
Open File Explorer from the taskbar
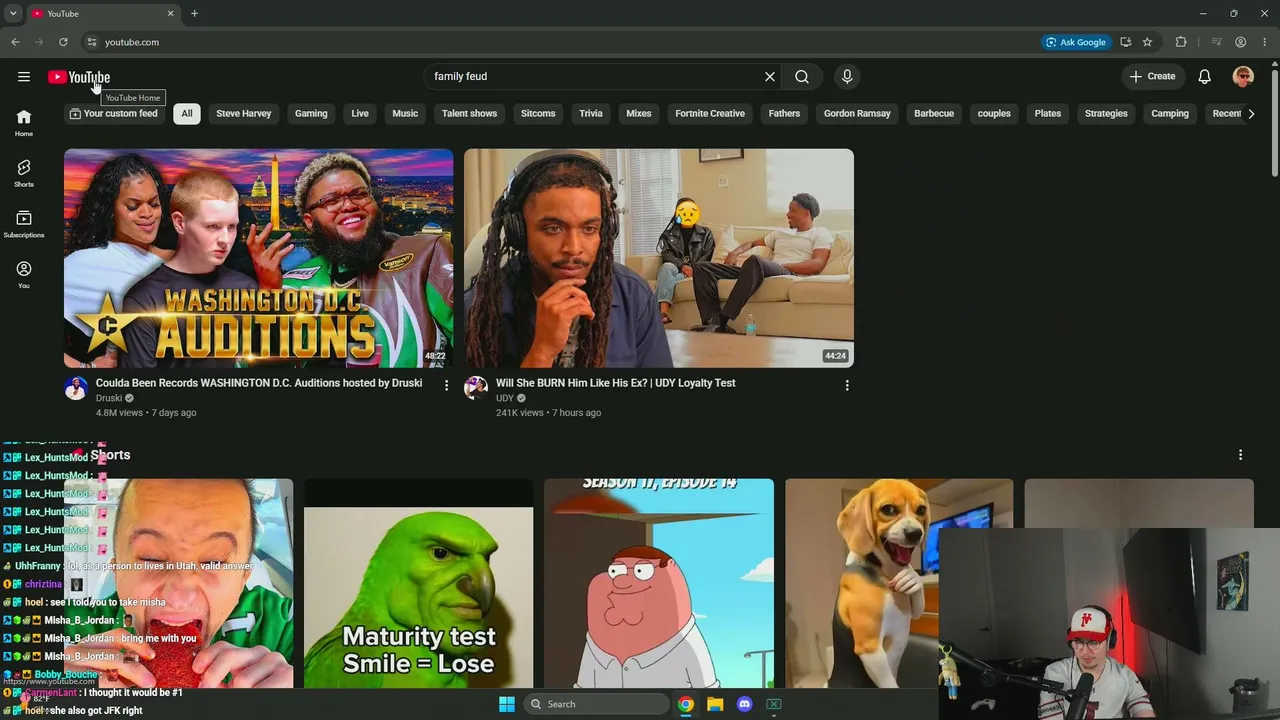pyautogui.click(x=715, y=704)
